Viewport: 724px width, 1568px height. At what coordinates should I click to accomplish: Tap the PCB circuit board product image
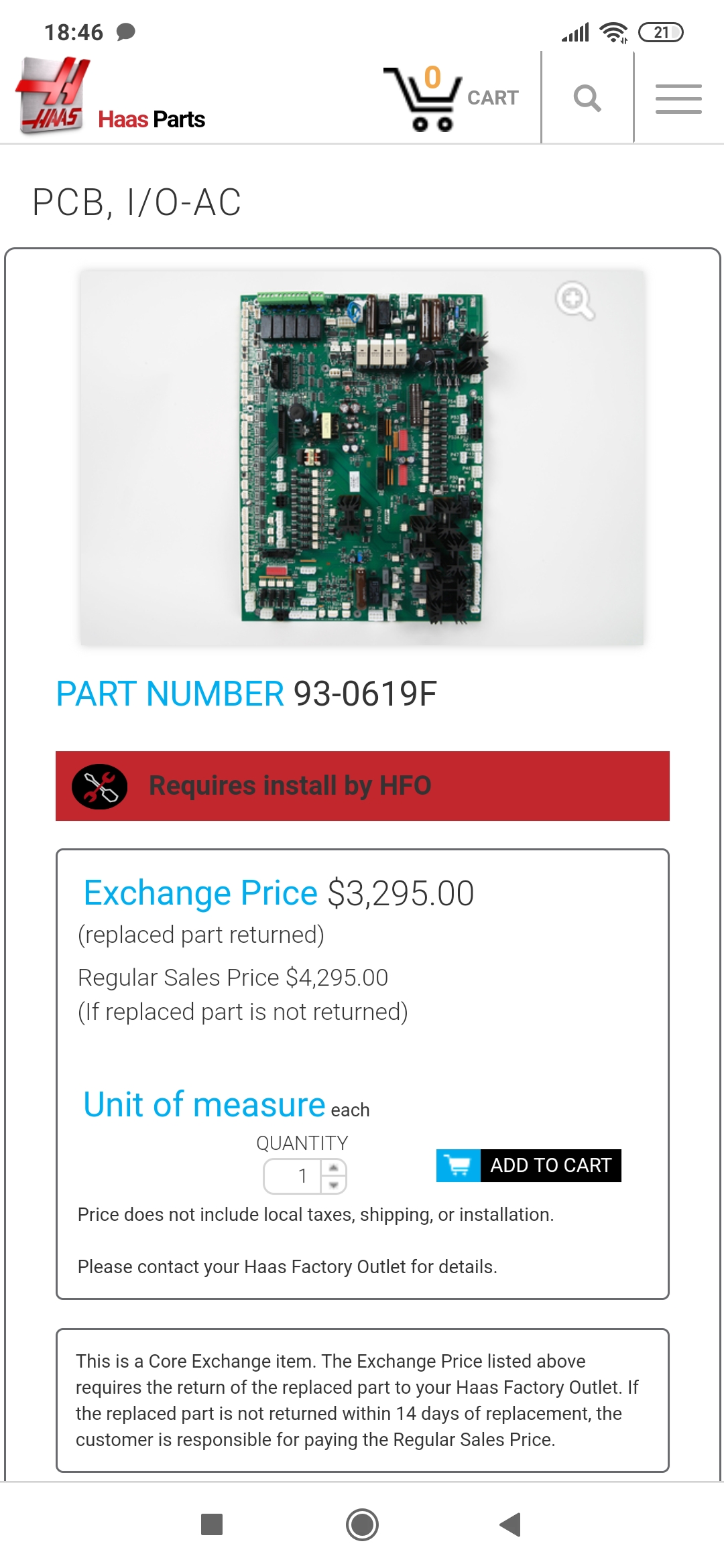click(362, 458)
